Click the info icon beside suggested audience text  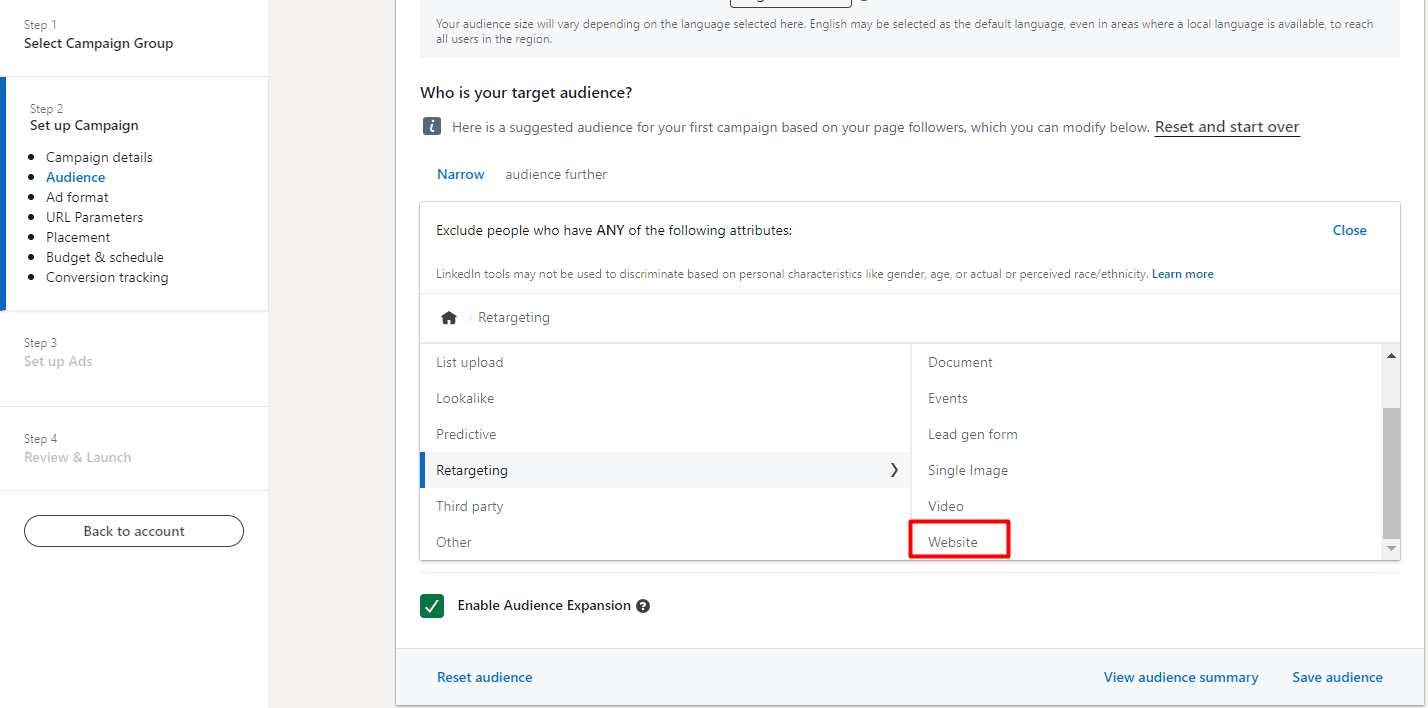click(x=431, y=127)
